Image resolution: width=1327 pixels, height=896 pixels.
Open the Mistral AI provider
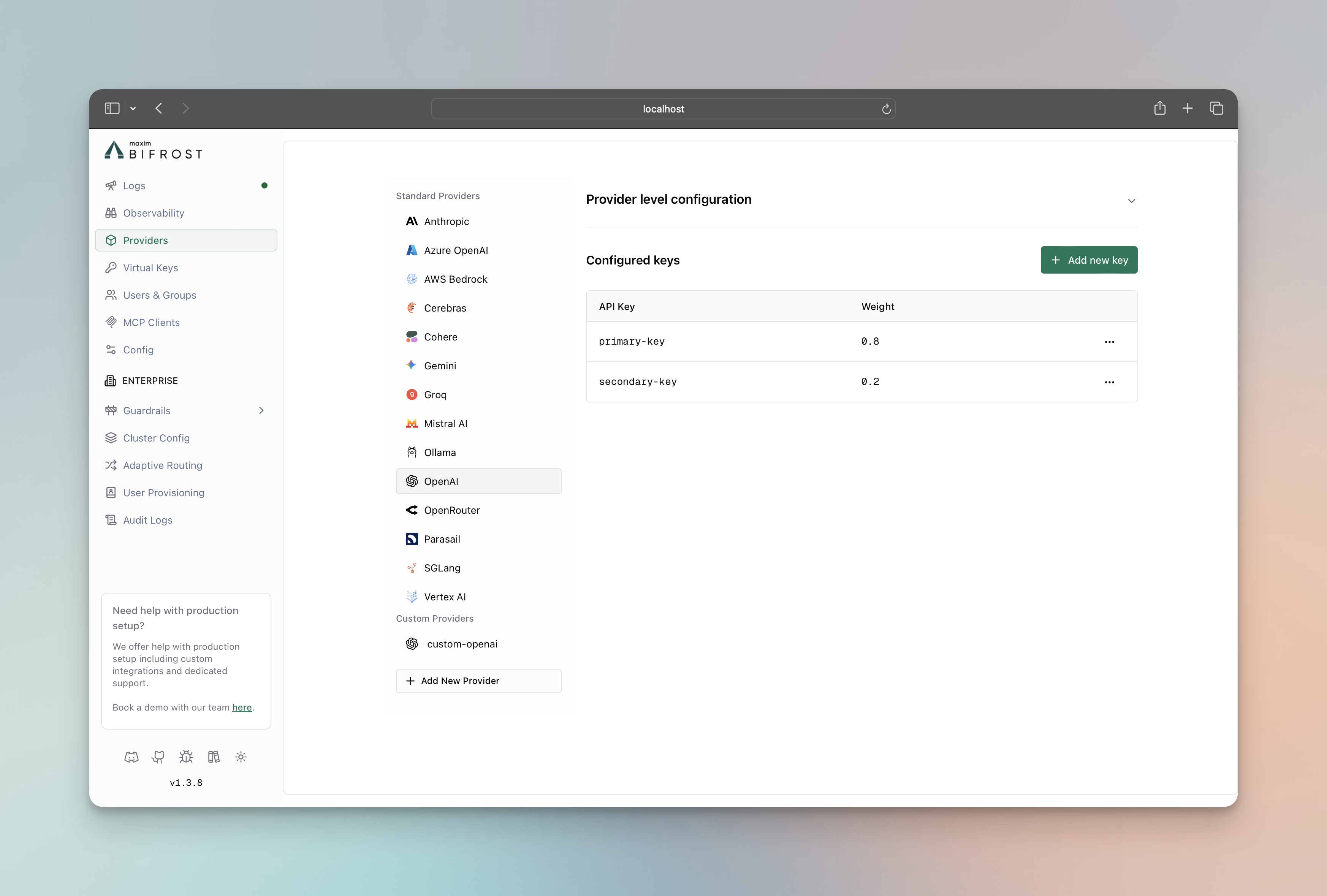(x=445, y=423)
